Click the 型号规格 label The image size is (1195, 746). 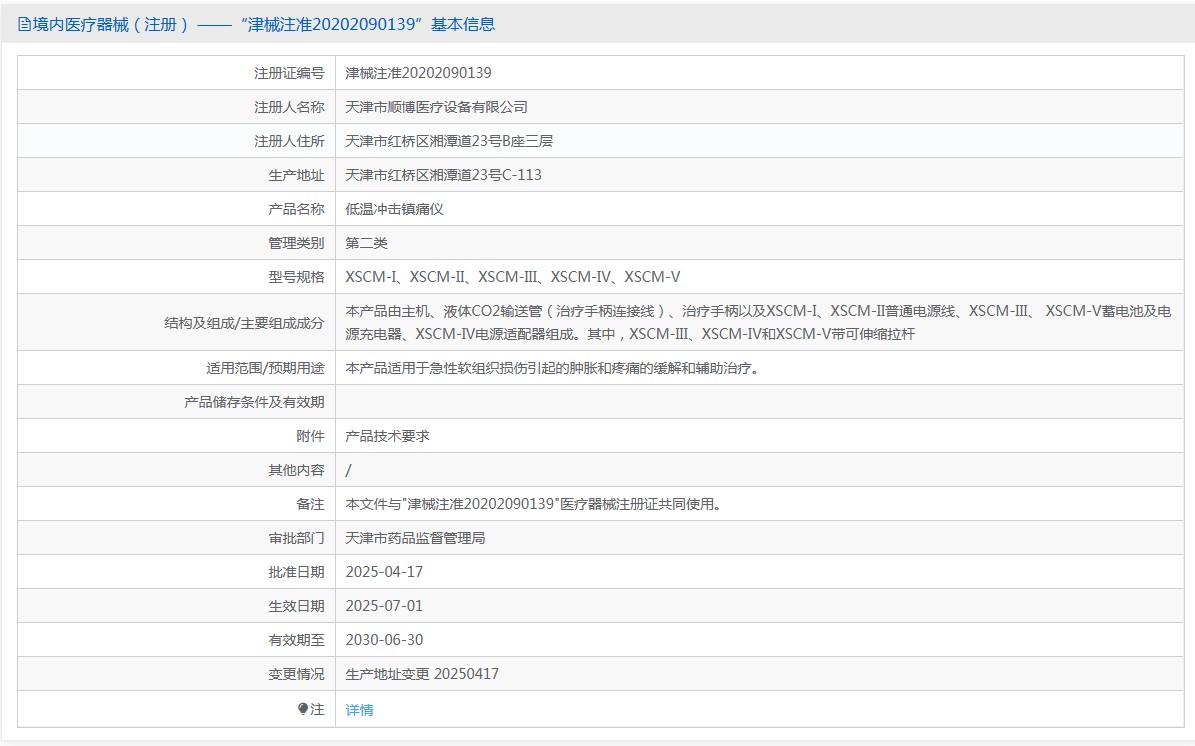296,277
